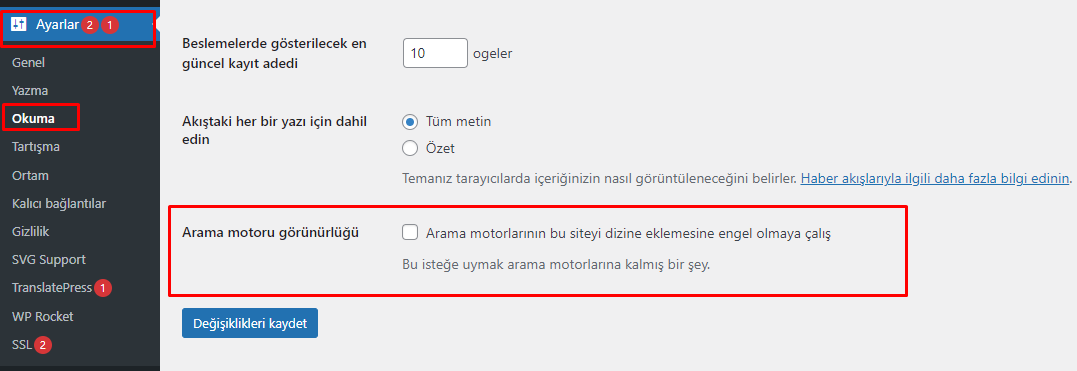
Task: Select the Okuma submenu item
Action: [33, 118]
